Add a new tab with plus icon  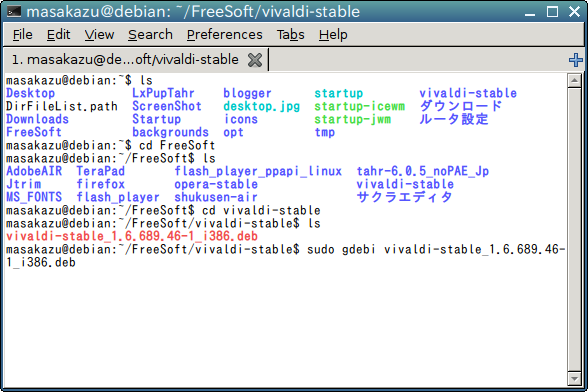[x=576, y=60]
